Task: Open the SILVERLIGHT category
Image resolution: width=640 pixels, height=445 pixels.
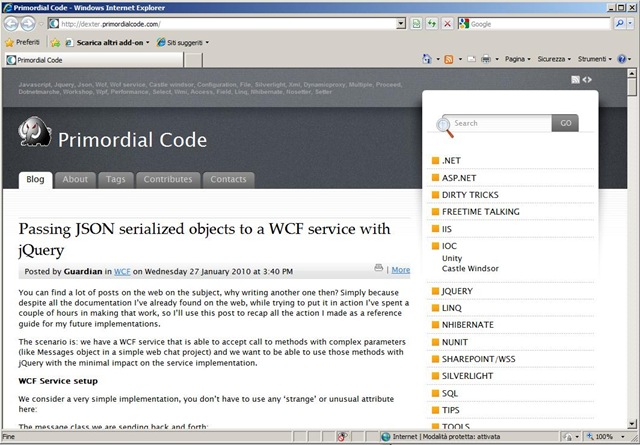Action: pos(467,376)
